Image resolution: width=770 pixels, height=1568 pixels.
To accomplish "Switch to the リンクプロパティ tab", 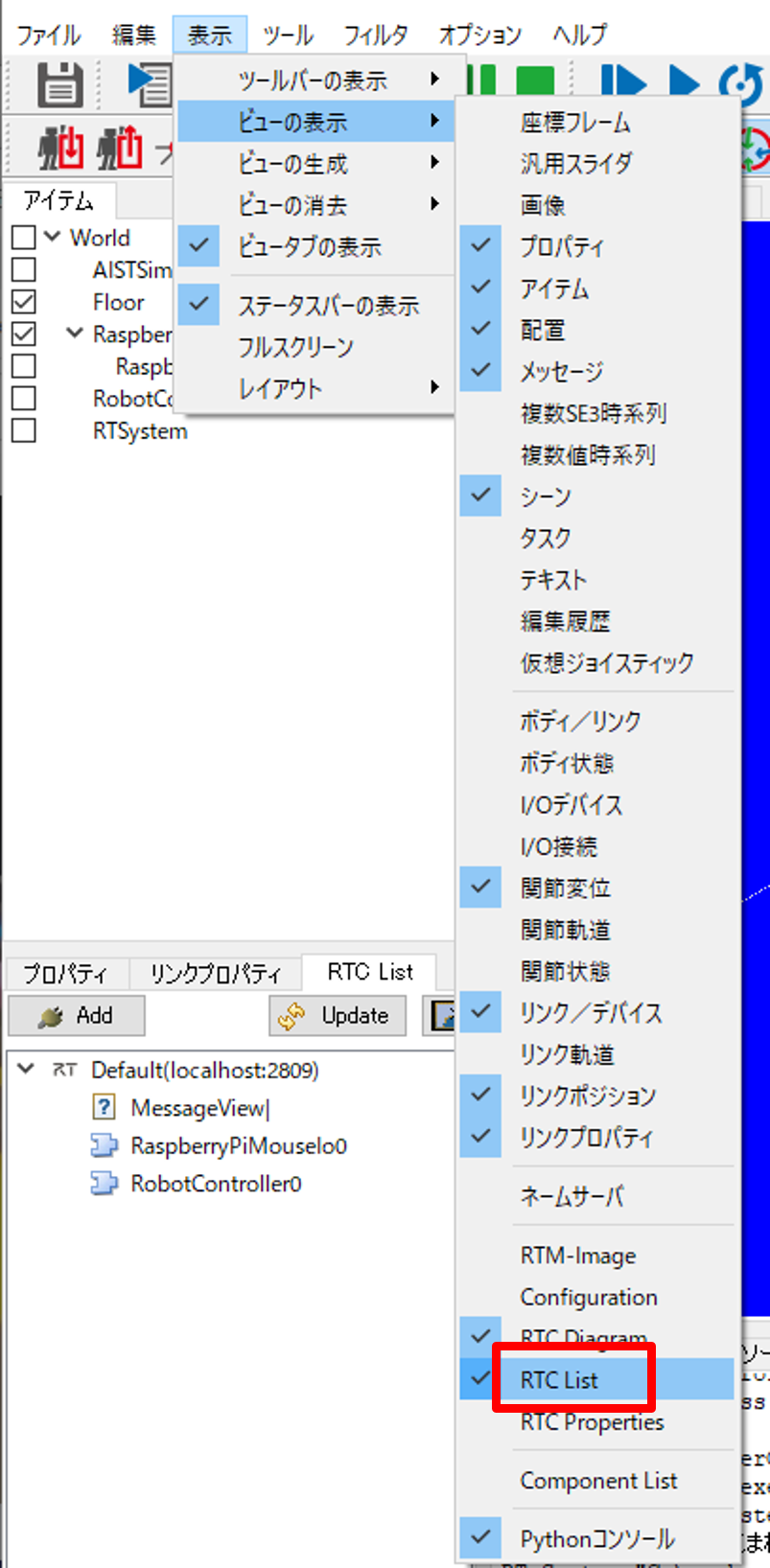I will (215, 974).
